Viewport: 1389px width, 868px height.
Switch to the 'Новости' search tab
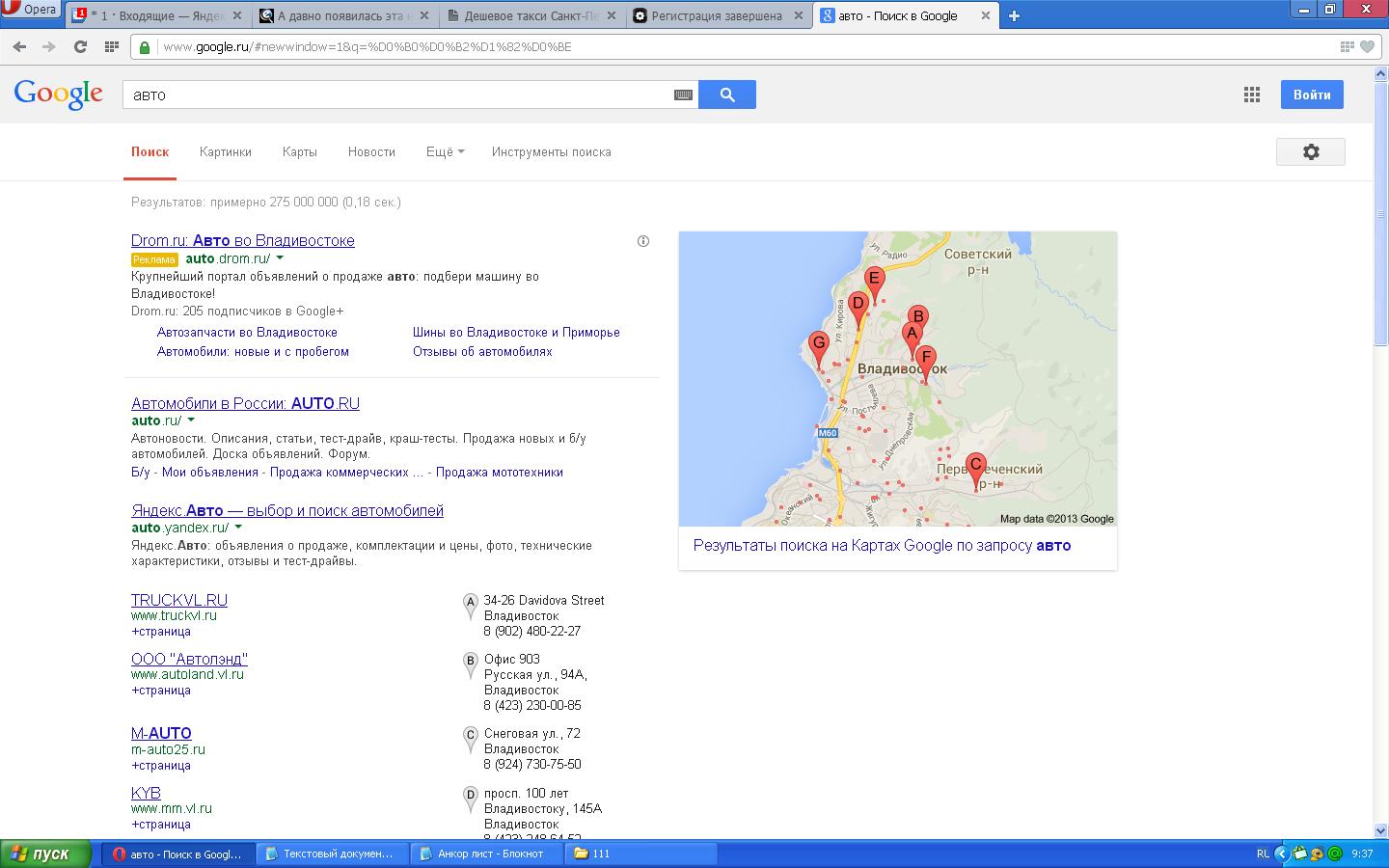pos(371,152)
